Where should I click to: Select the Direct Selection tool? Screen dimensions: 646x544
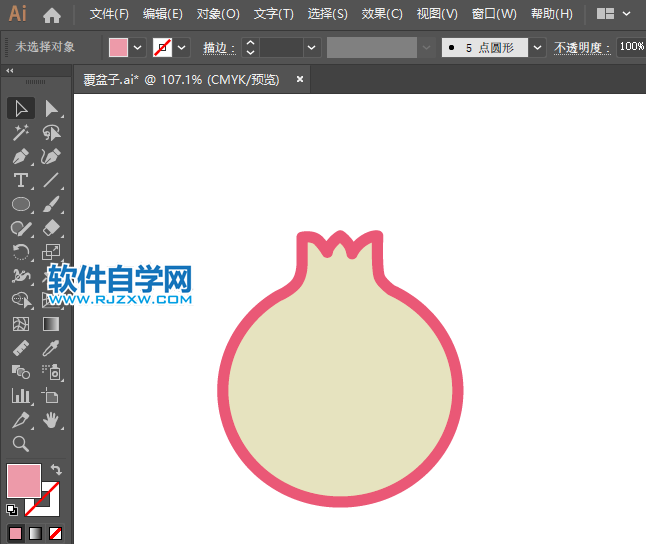pos(51,109)
